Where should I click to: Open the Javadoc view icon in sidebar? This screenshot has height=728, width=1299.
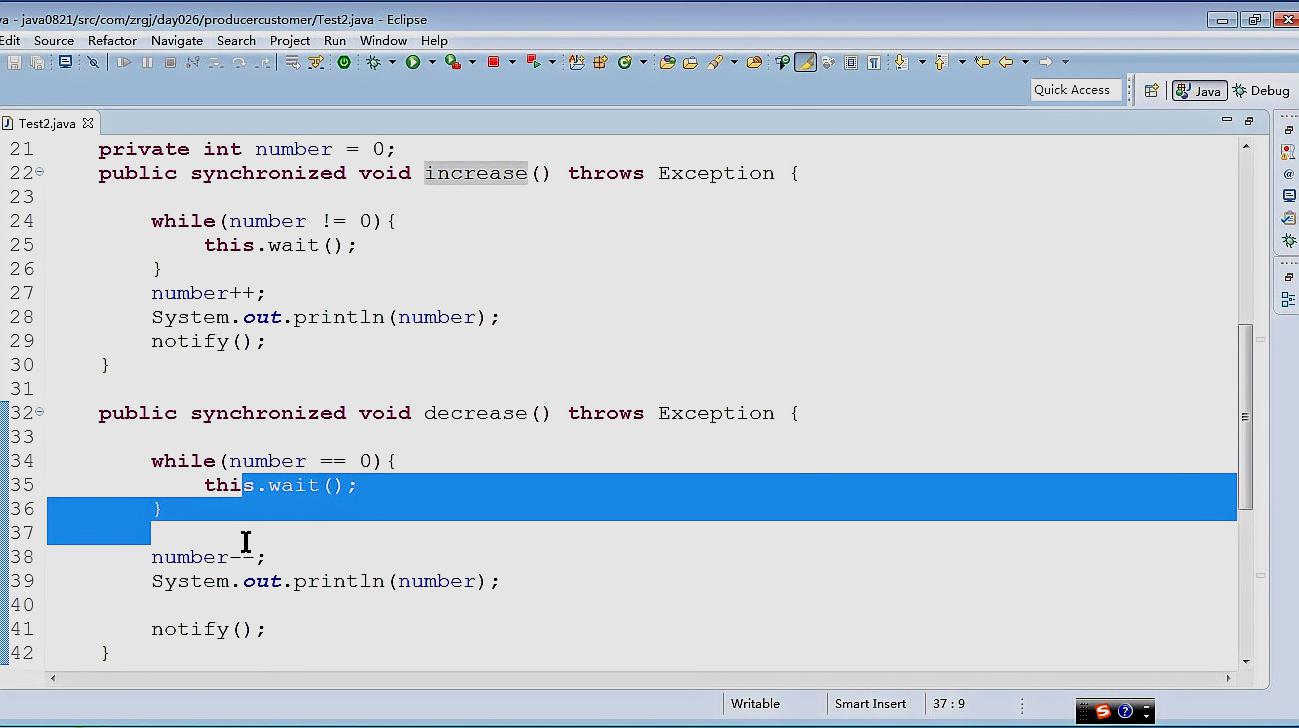1289,174
